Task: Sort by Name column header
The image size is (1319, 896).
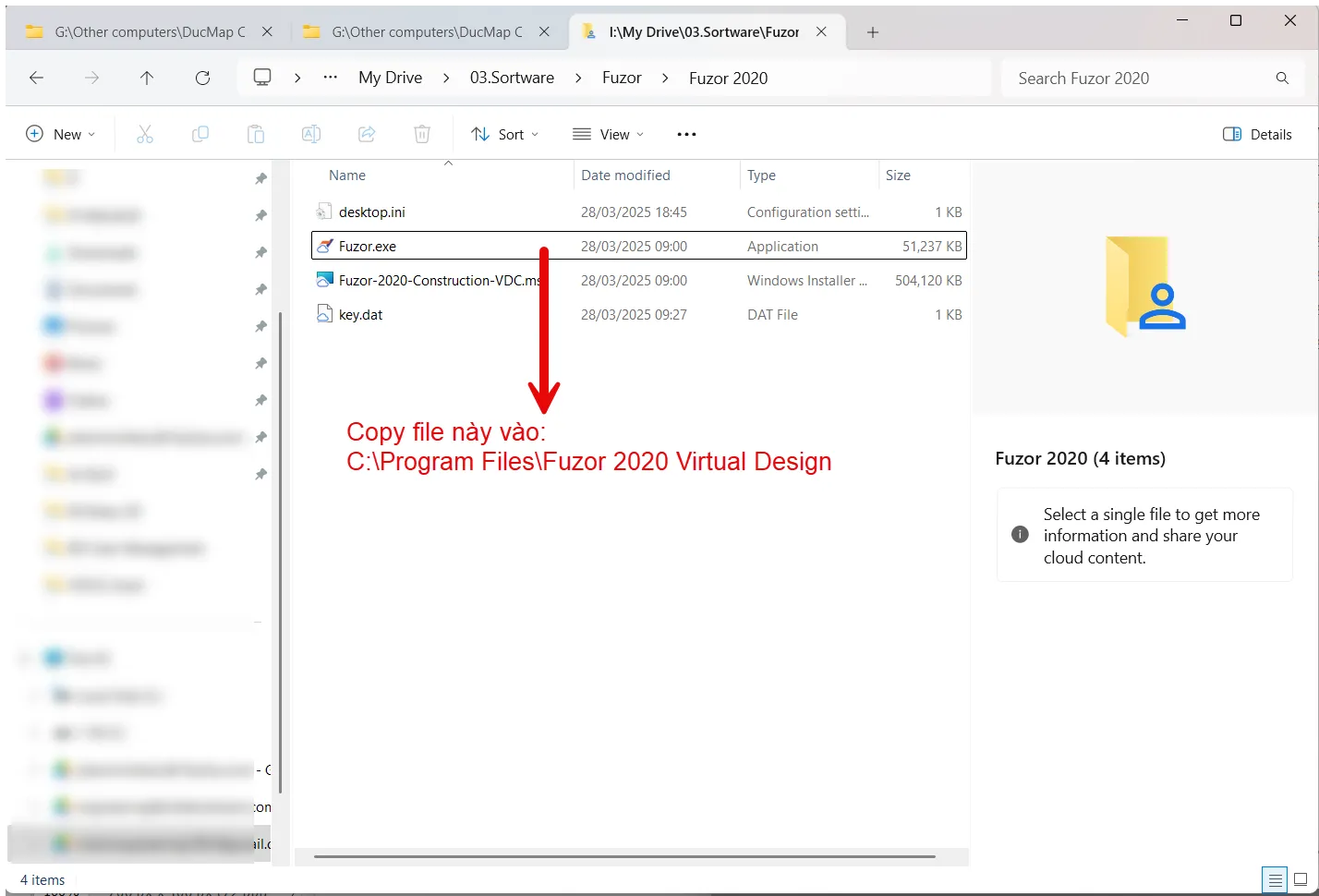Action: coord(347,176)
